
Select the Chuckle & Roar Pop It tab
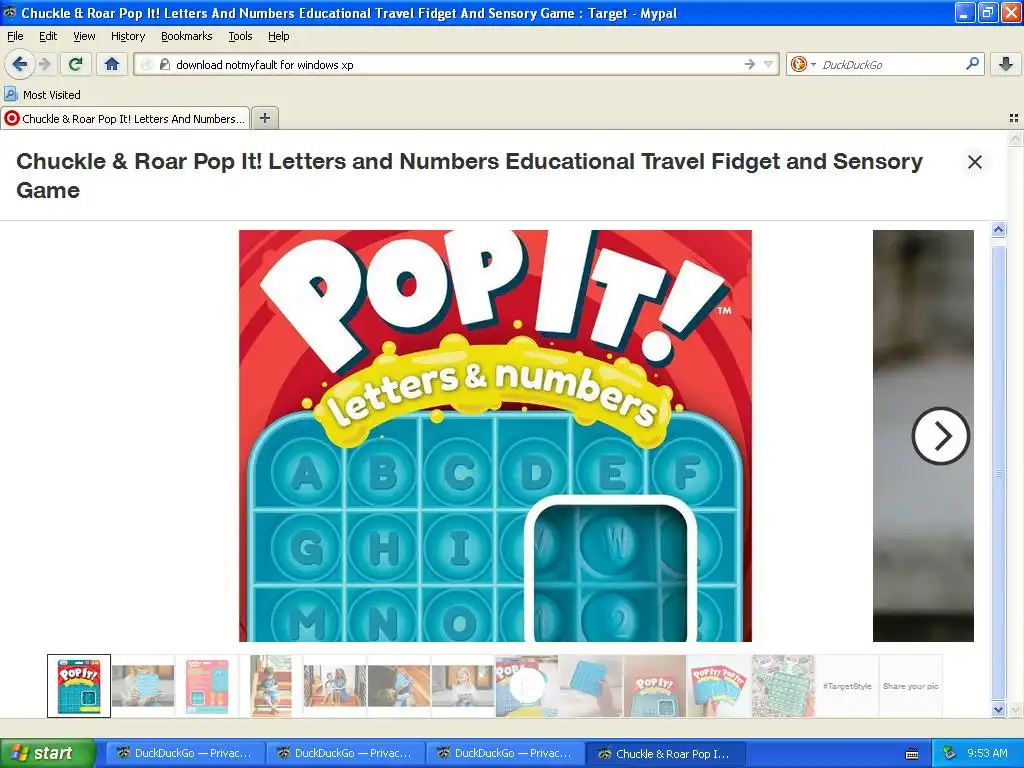click(125, 119)
